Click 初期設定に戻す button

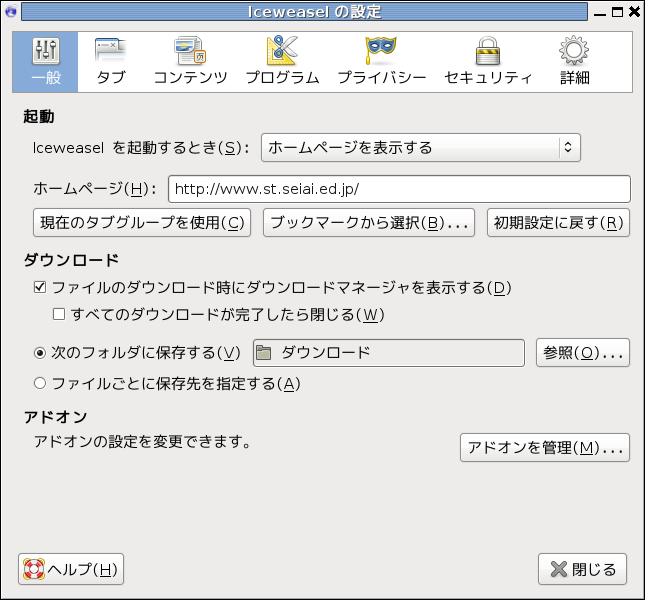click(x=558, y=222)
